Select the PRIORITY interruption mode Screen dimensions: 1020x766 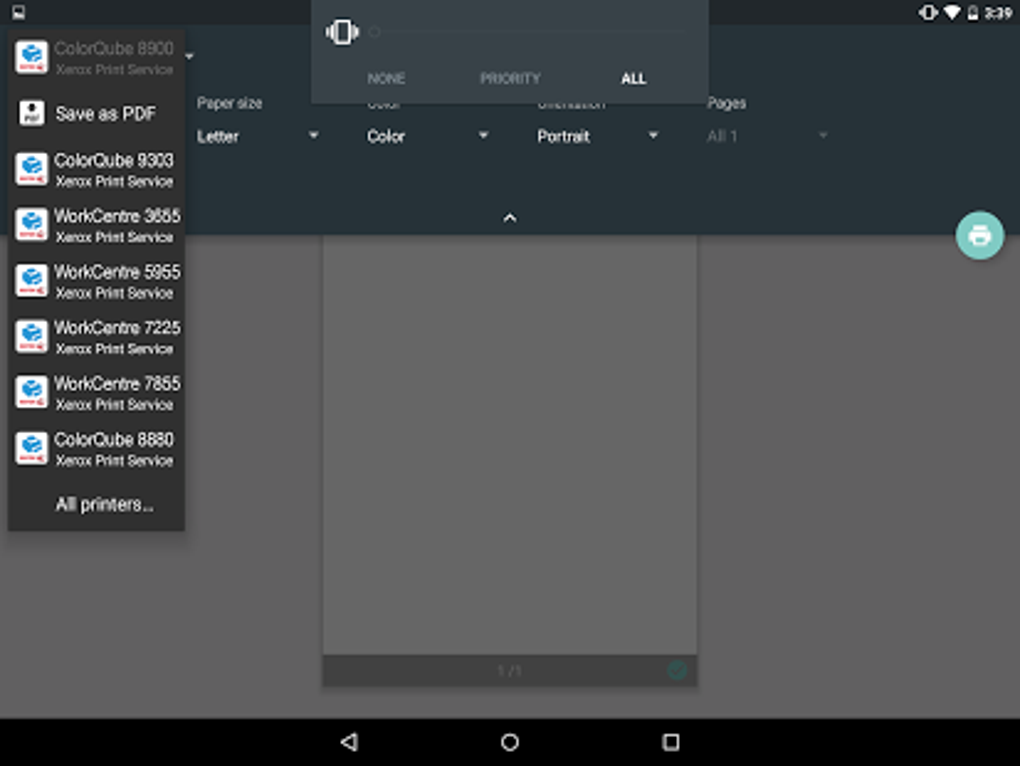509,78
